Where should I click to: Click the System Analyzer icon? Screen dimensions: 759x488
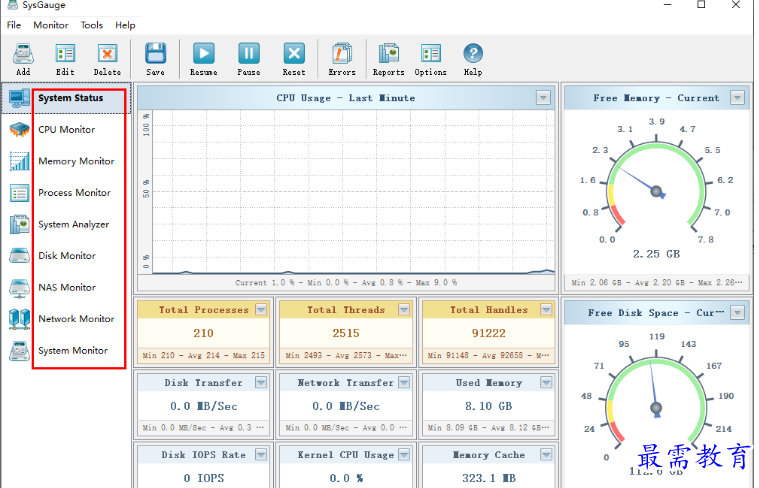point(19,225)
